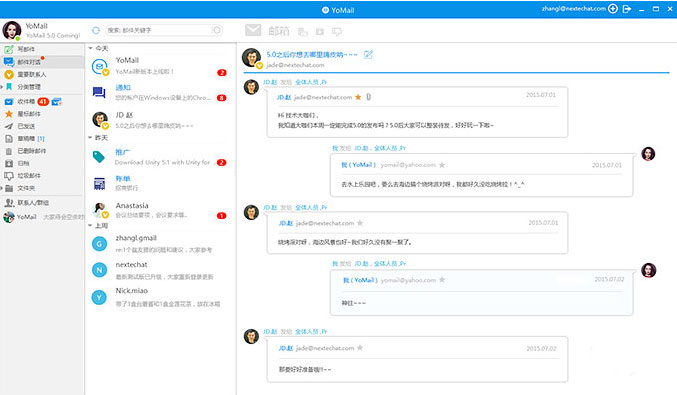Collapse the Last week (上周) group
This screenshot has height=395, width=677.
tap(91, 226)
